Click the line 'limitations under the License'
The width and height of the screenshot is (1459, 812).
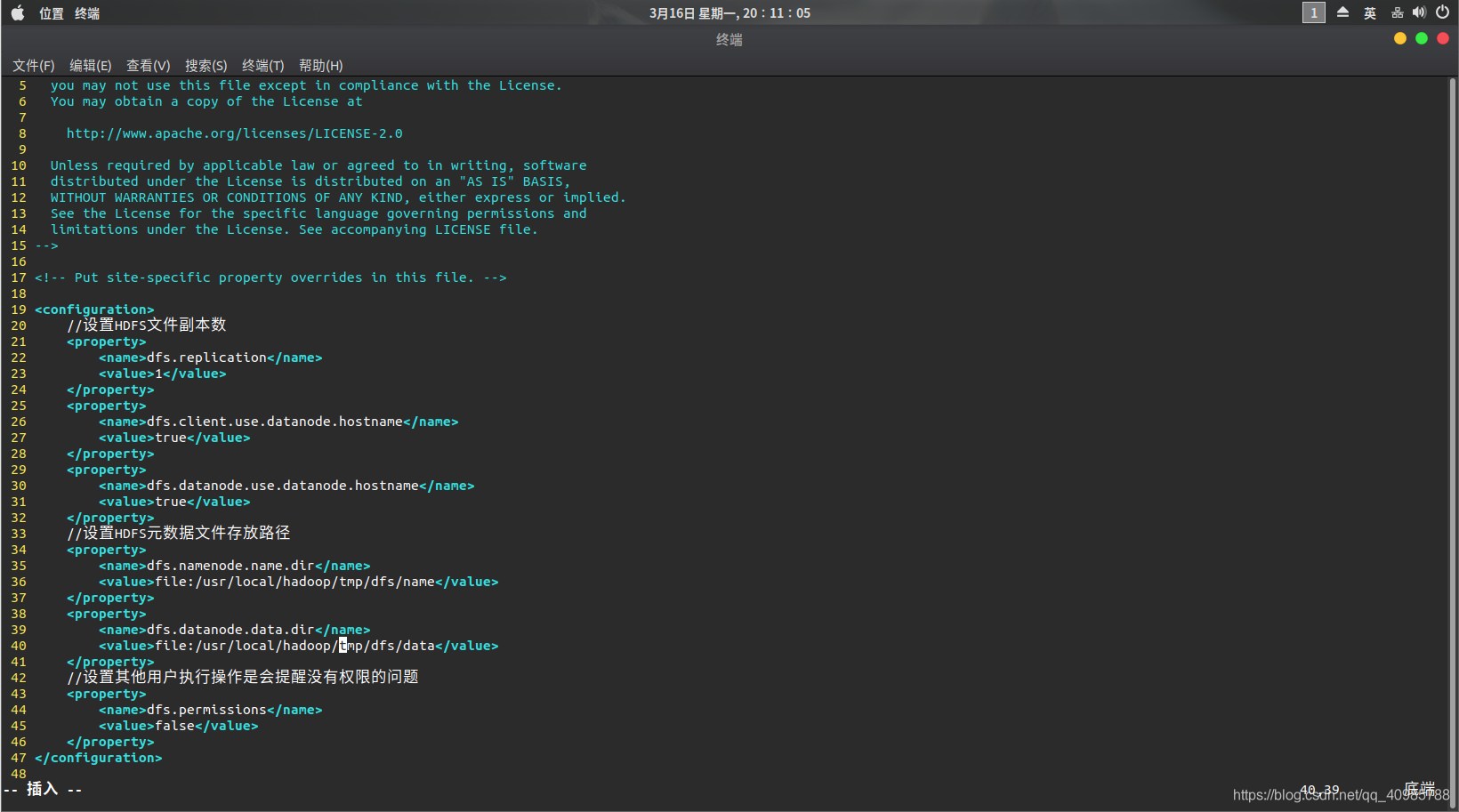[x=294, y=229]
